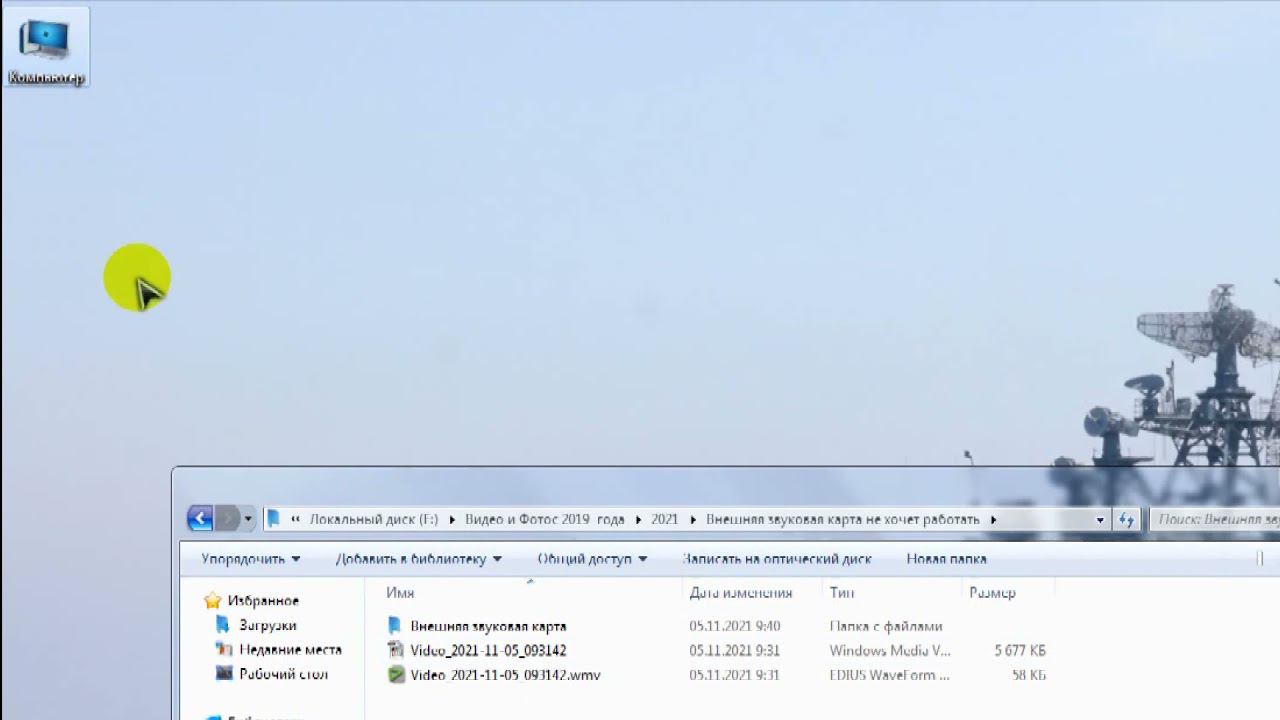
Task: Open Недавние места in the navigation pane
Action: (x=290, y=650)
